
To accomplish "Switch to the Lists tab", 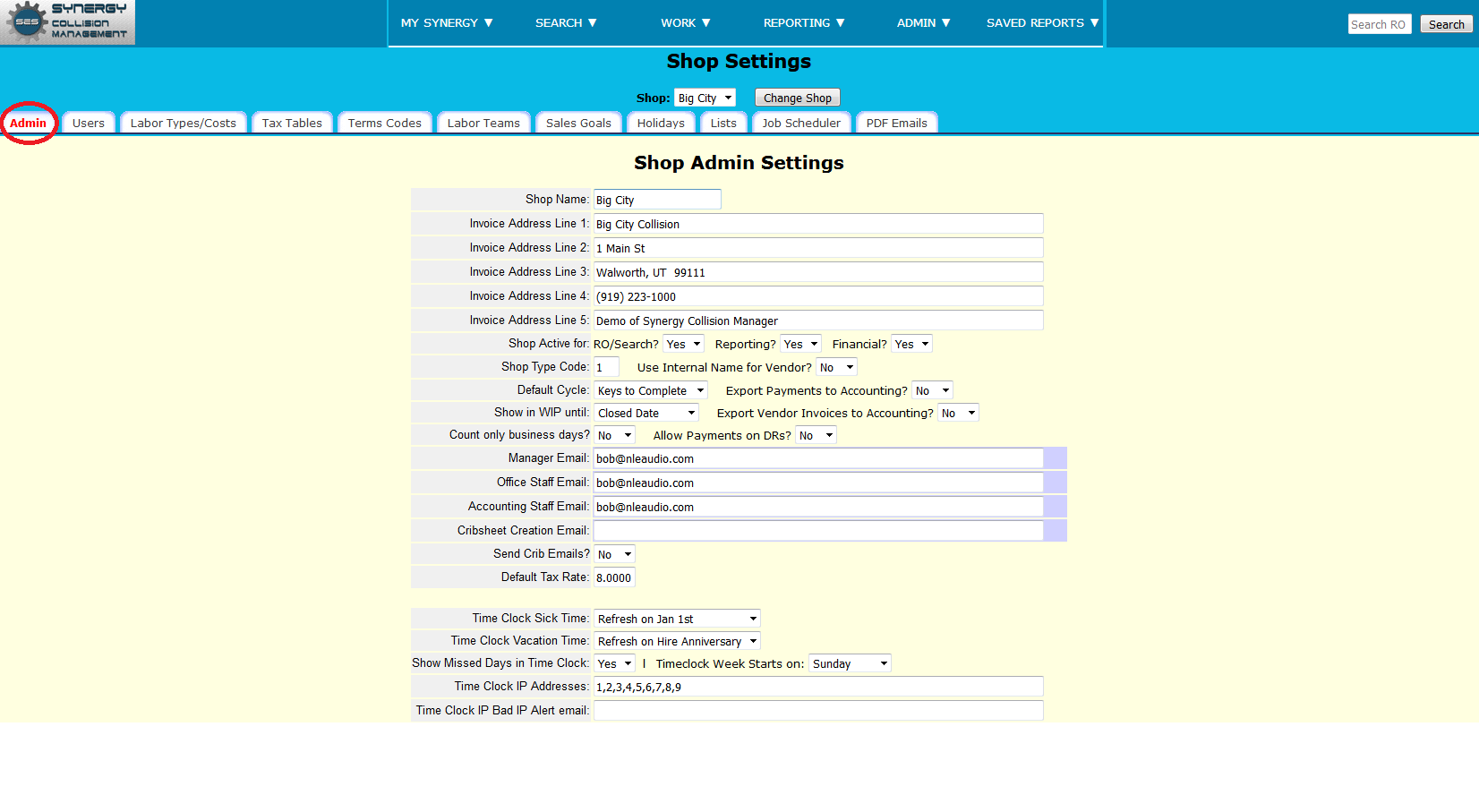I will 723,123.
